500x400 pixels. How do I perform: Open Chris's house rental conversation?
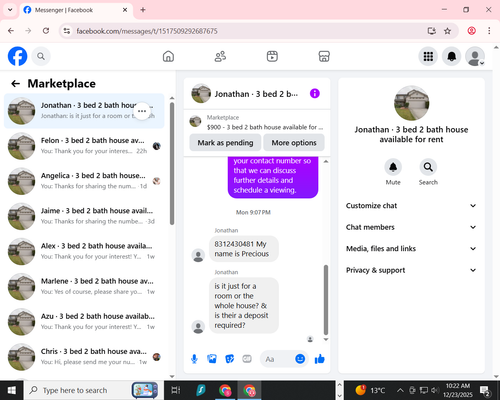tap(84, 357)
